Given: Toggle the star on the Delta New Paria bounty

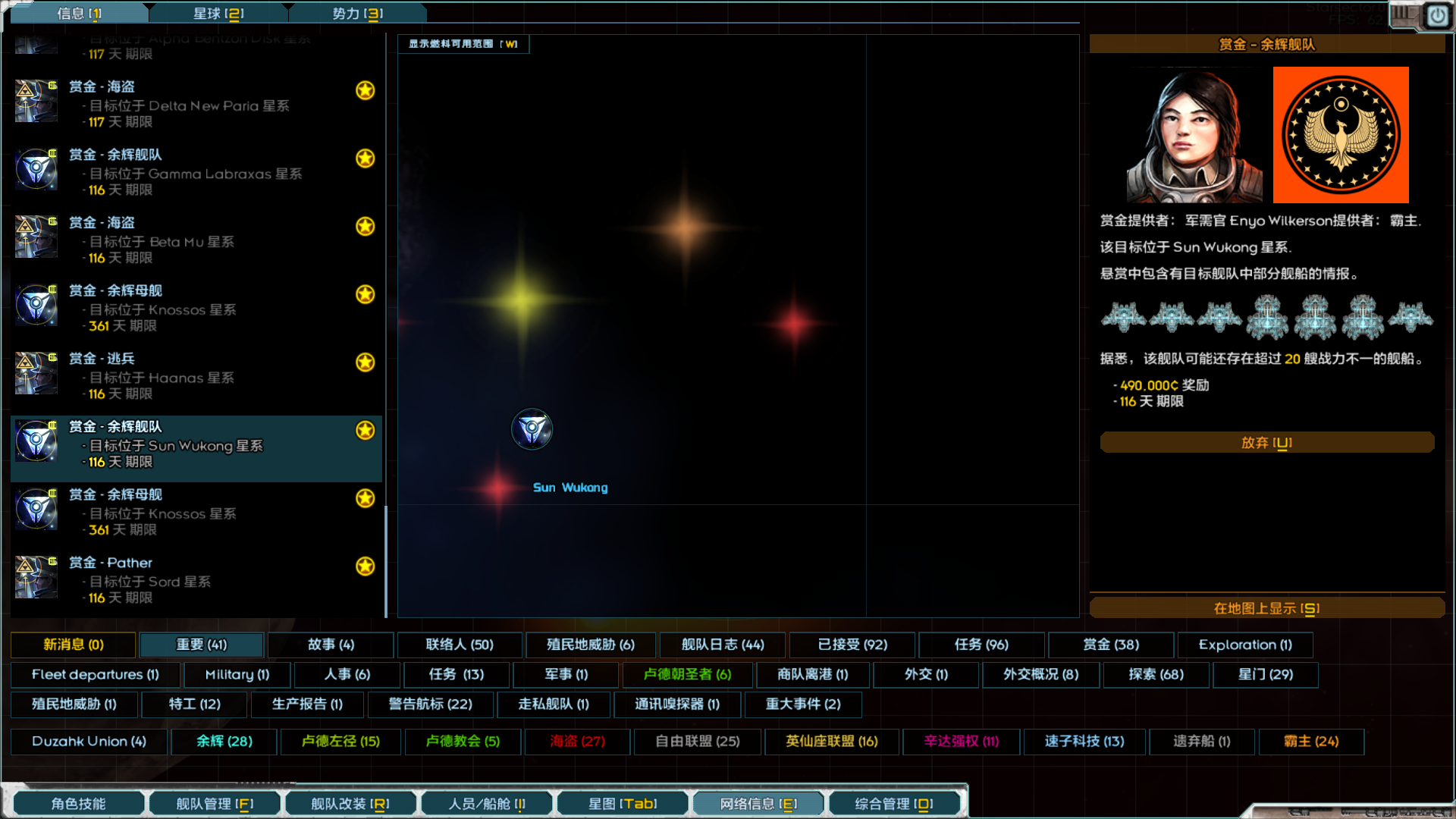Looking at the screenshot, I should (366, 90).
